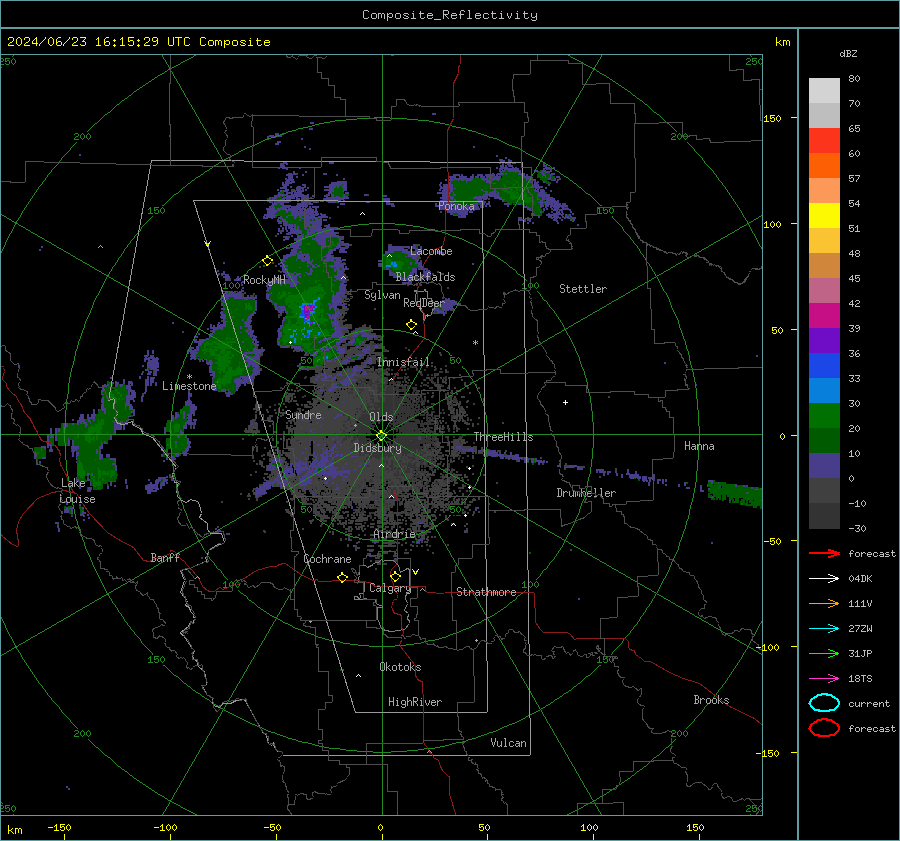Click the Innisfail city label
This screenshot has height=841, width=900.
pos(403,362)
